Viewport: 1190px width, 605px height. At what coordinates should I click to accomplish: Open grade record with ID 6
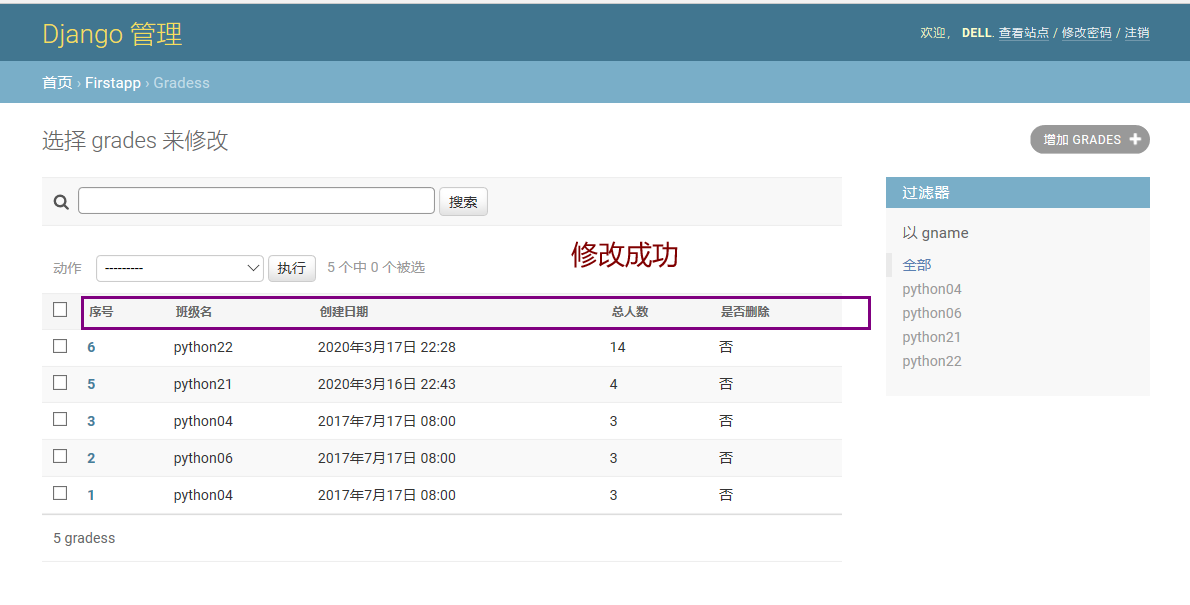click(91, 348)
